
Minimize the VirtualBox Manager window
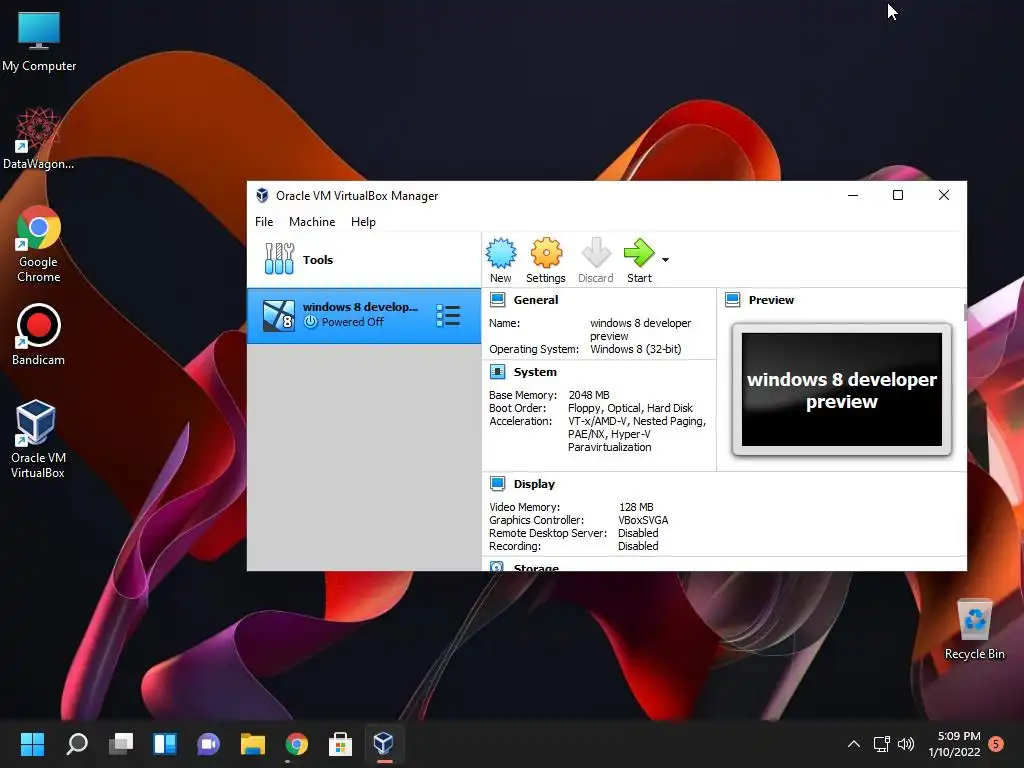pos(853,195)
